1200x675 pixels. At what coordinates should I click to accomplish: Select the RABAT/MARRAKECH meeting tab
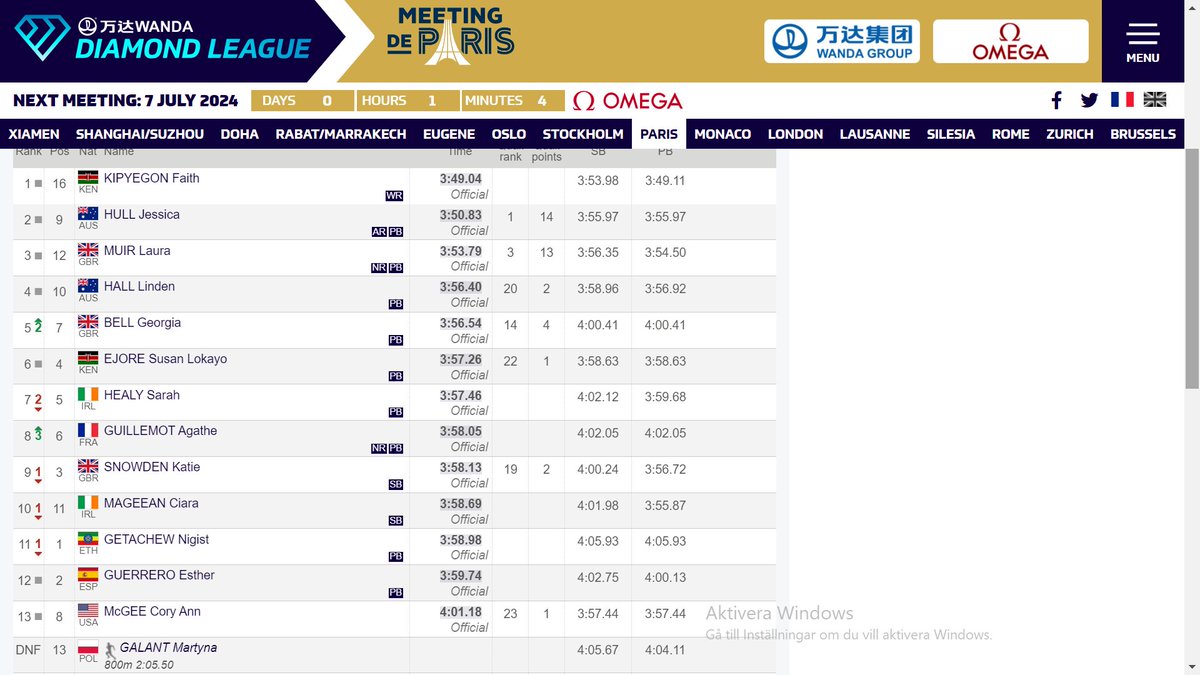click(341, 134)
